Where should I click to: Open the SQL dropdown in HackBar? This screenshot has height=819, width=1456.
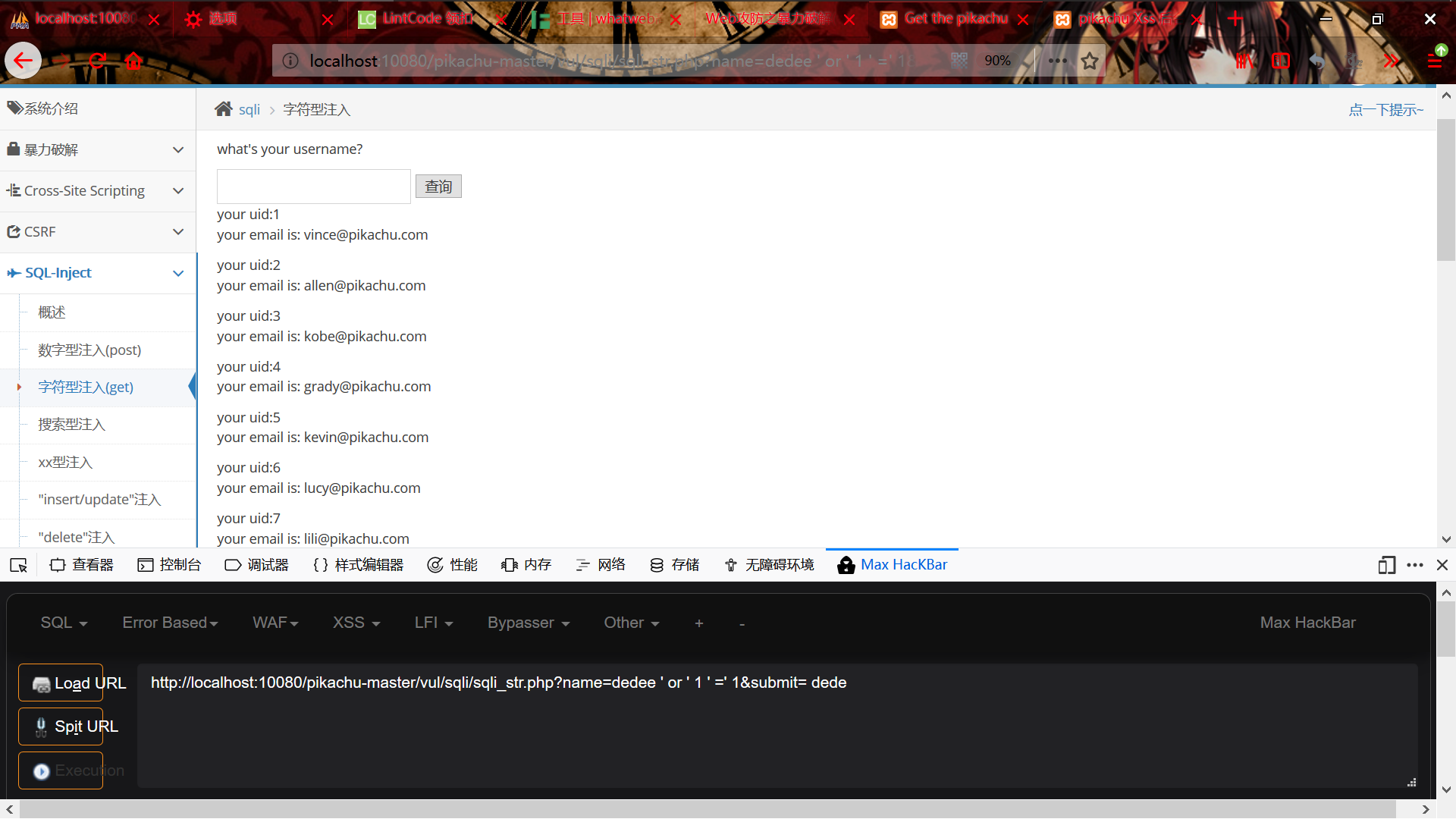(x=64, y=623)
